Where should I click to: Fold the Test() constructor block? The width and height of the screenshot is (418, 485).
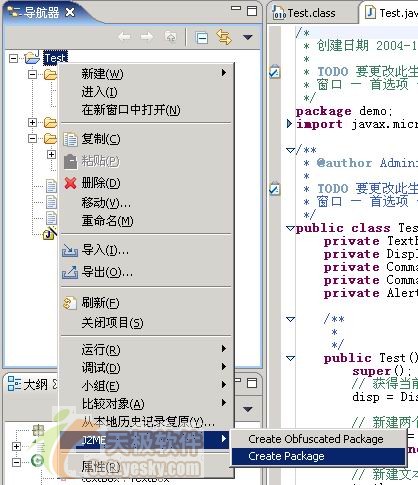click(290, 358)
